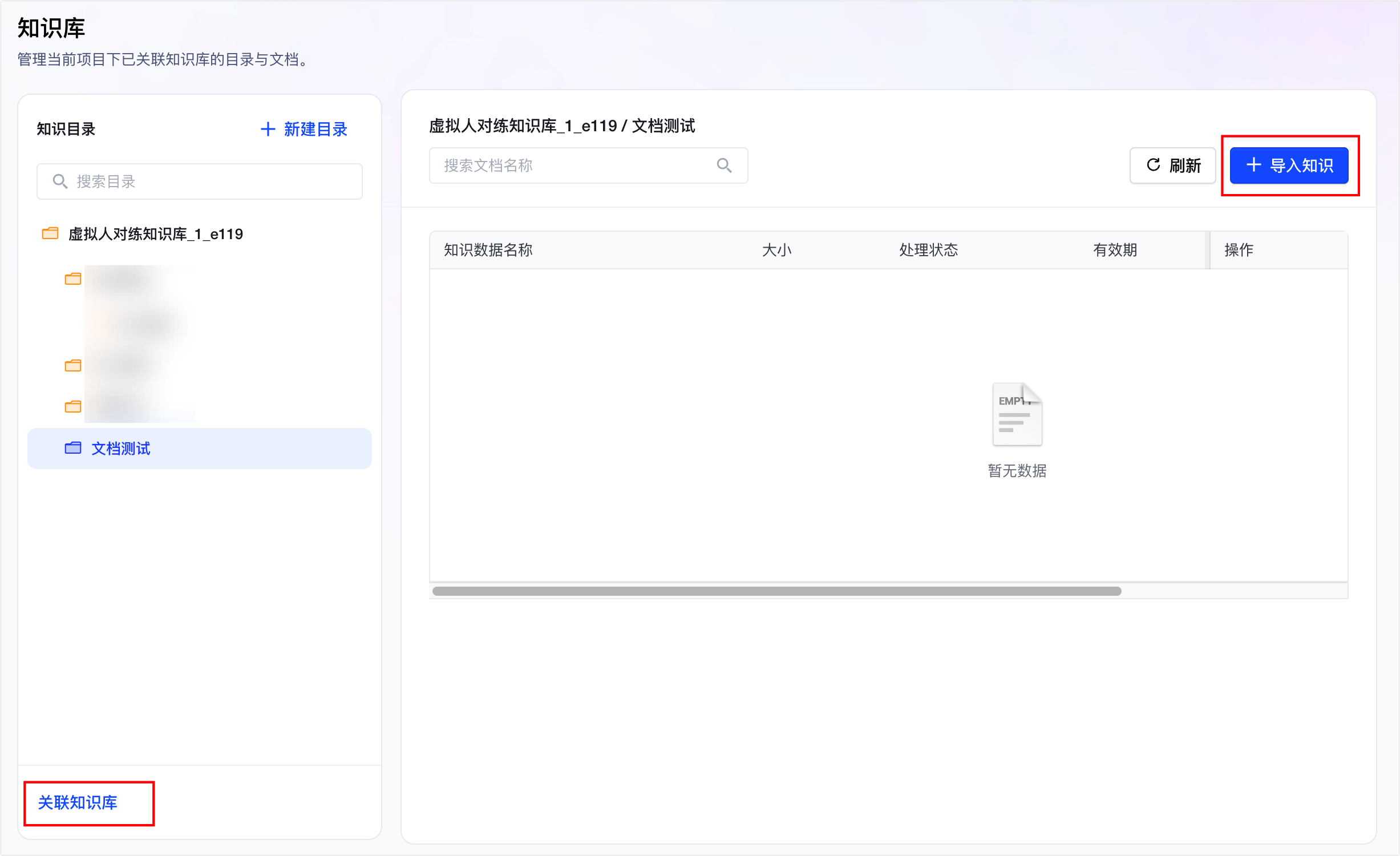Click the magnifier icon in 搜索目录 field
This screenshot has width=1400, height=856.
[60, 181]
